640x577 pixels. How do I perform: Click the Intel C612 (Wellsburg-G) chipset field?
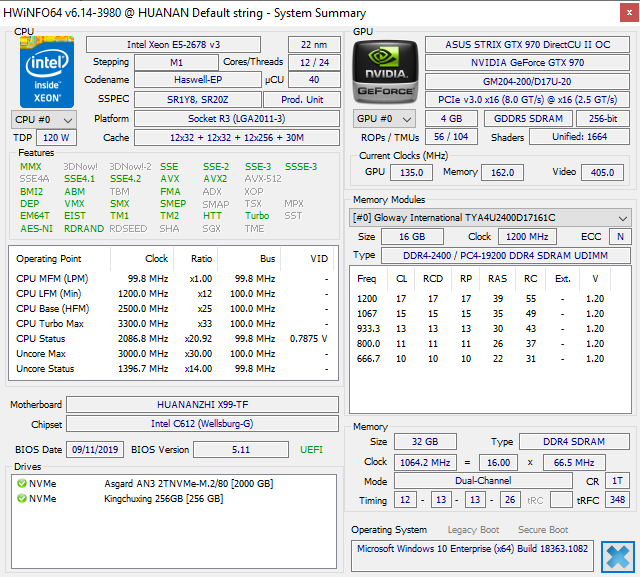[x=202, y=424]
